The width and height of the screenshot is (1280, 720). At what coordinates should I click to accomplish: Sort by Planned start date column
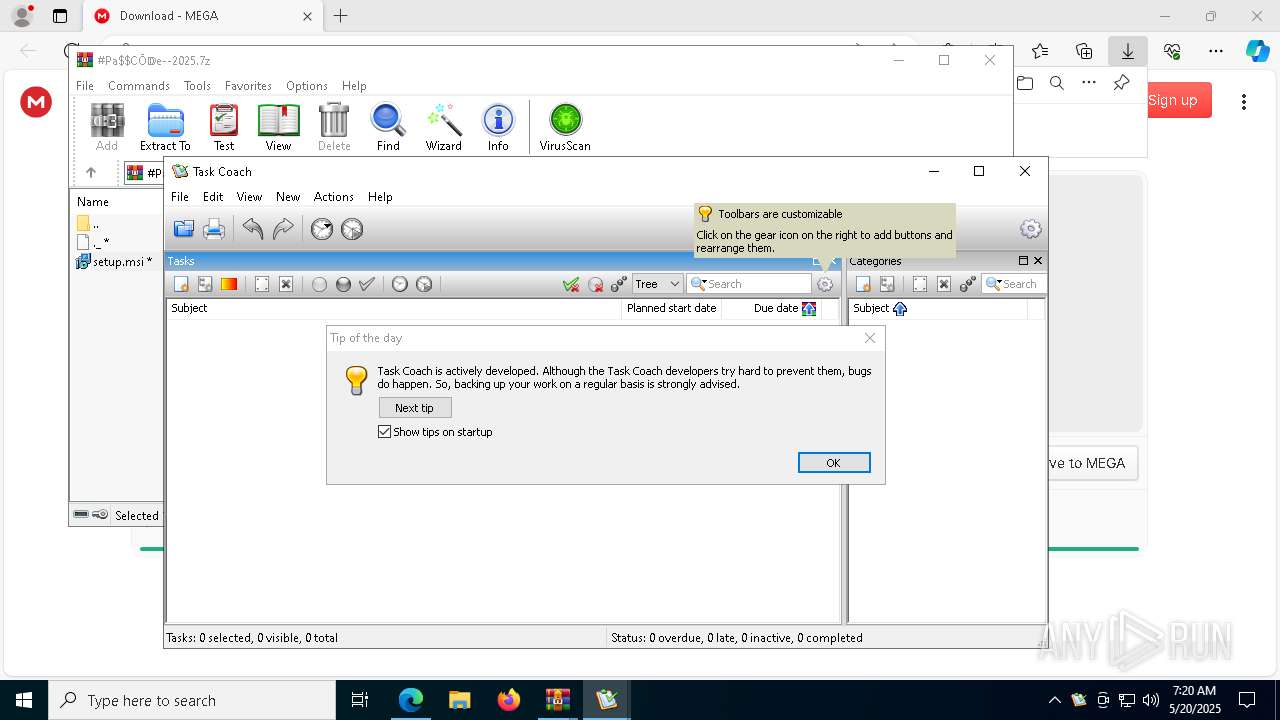[671, 308]
